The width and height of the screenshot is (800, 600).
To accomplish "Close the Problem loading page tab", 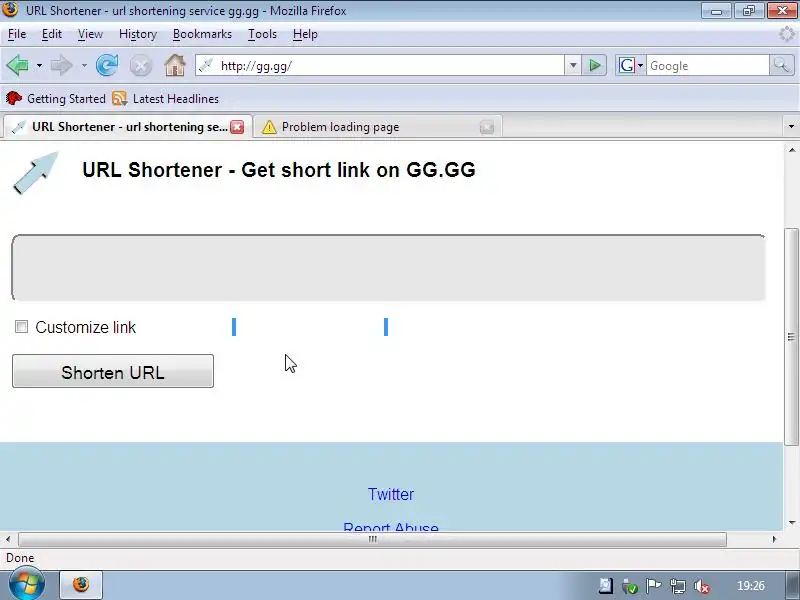I will pyautogui.click(x=487, y=127).
